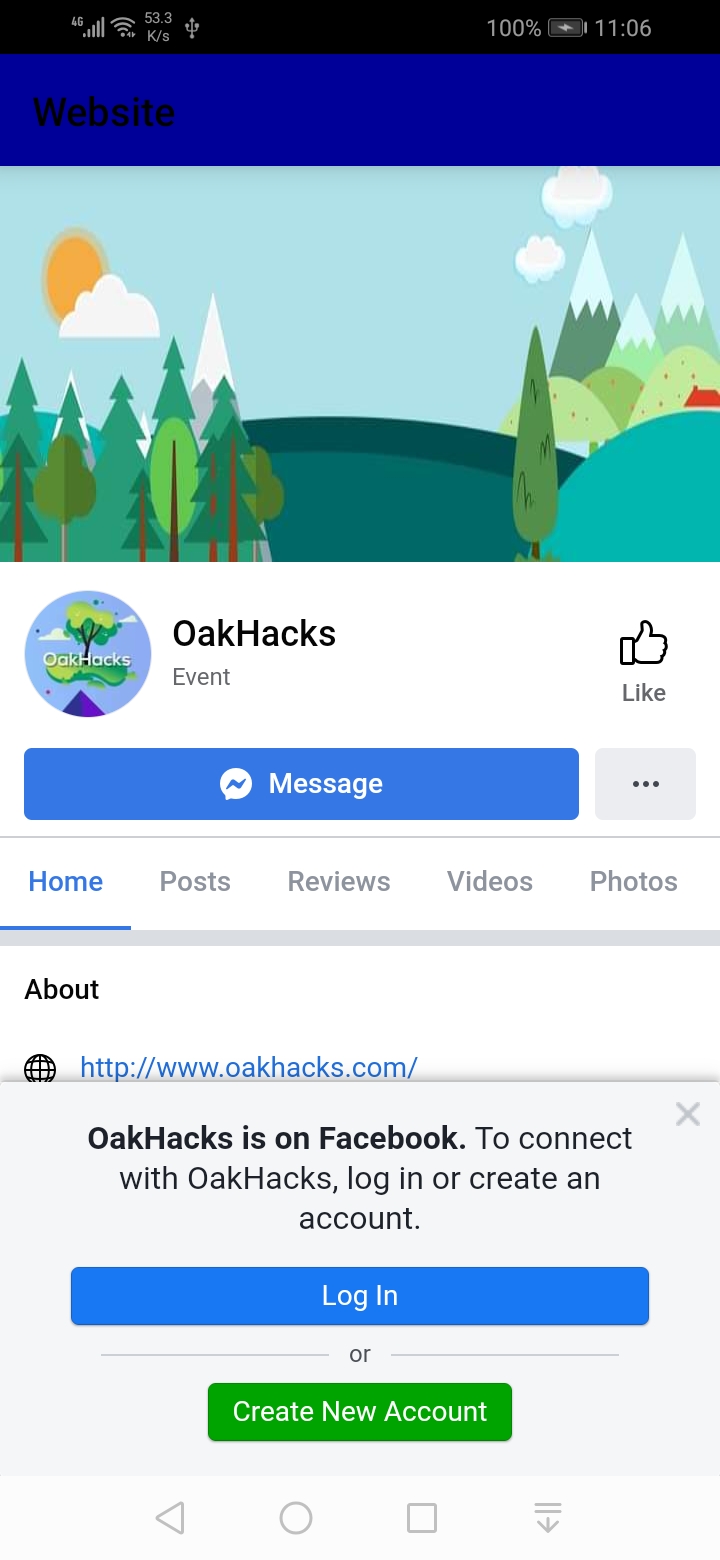The image size is (720, 1560).
Task: Go to the Photos tab
Action: pos(634,882)
